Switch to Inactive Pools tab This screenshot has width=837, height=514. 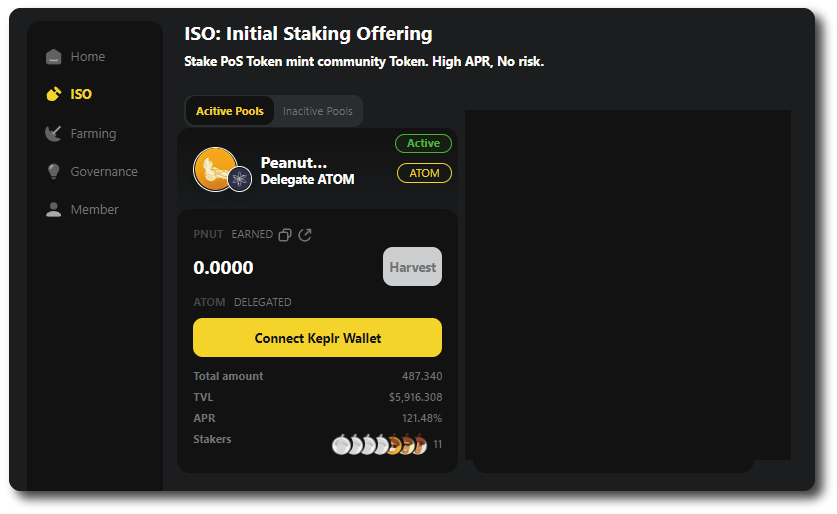(x=318, y=111)
